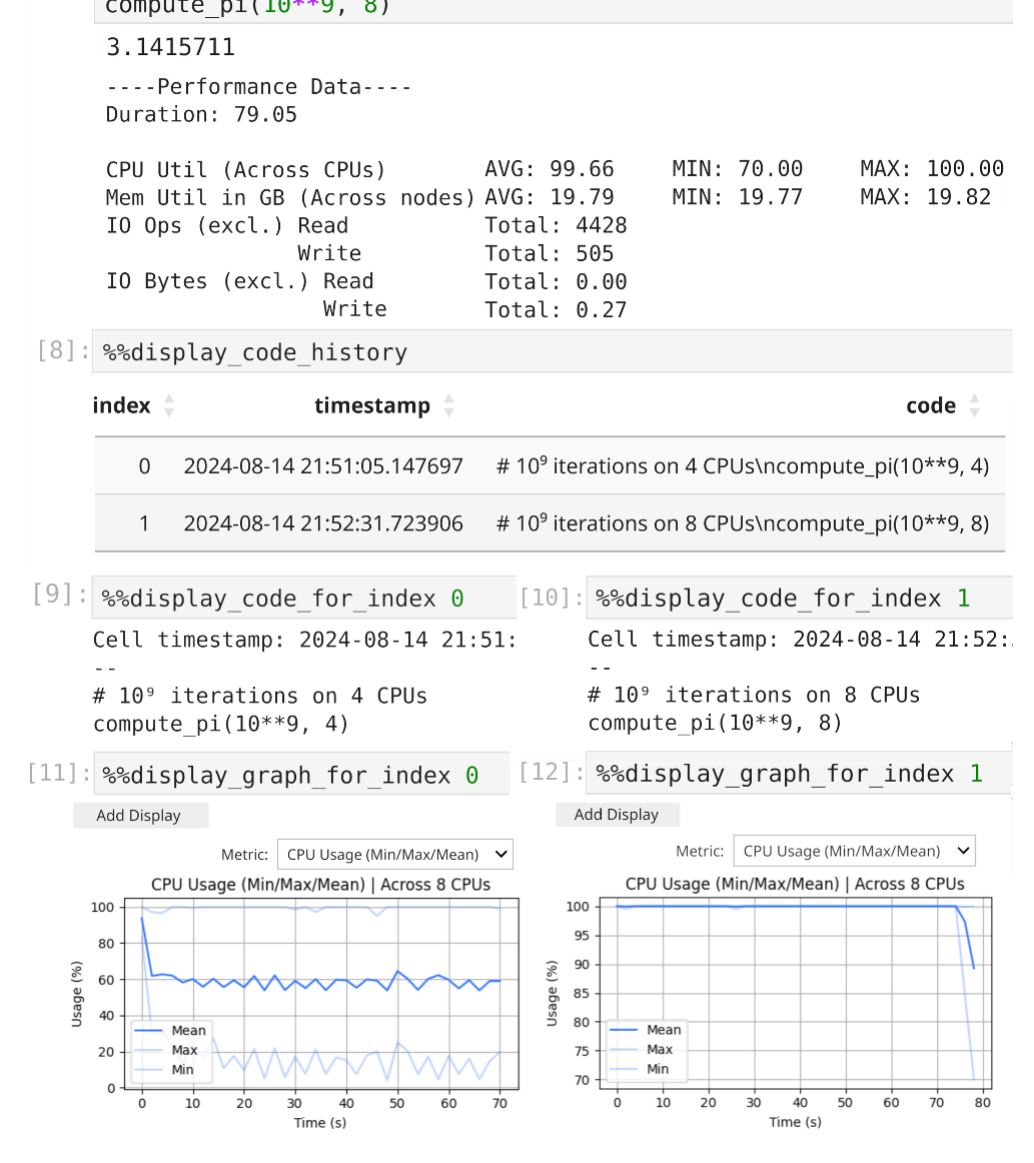1034x1163 pixels.
Task: Click the %%display_code_for_index 1 cell
Action: click(799, 598)
